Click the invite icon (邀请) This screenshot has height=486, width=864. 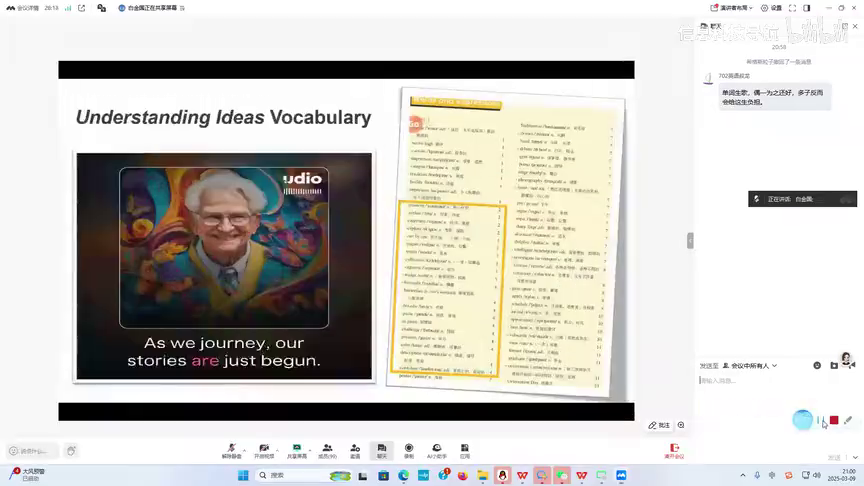click(x=355, y=449)
